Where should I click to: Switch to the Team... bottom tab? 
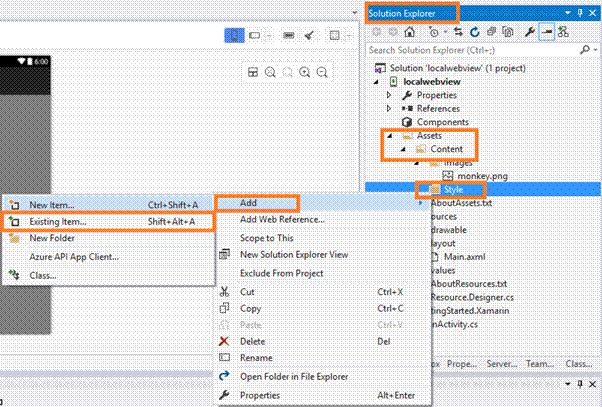pyautogui.click(x=539, y=364)
